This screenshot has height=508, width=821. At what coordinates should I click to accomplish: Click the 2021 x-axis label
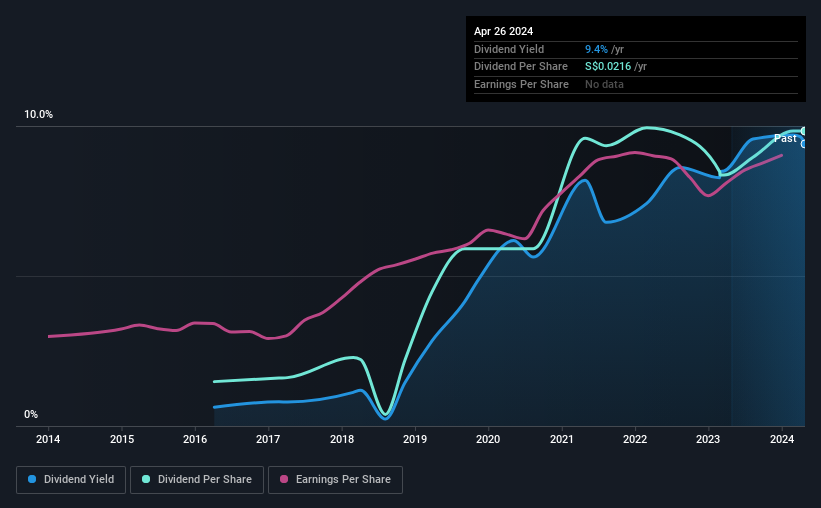click(562, 439)
